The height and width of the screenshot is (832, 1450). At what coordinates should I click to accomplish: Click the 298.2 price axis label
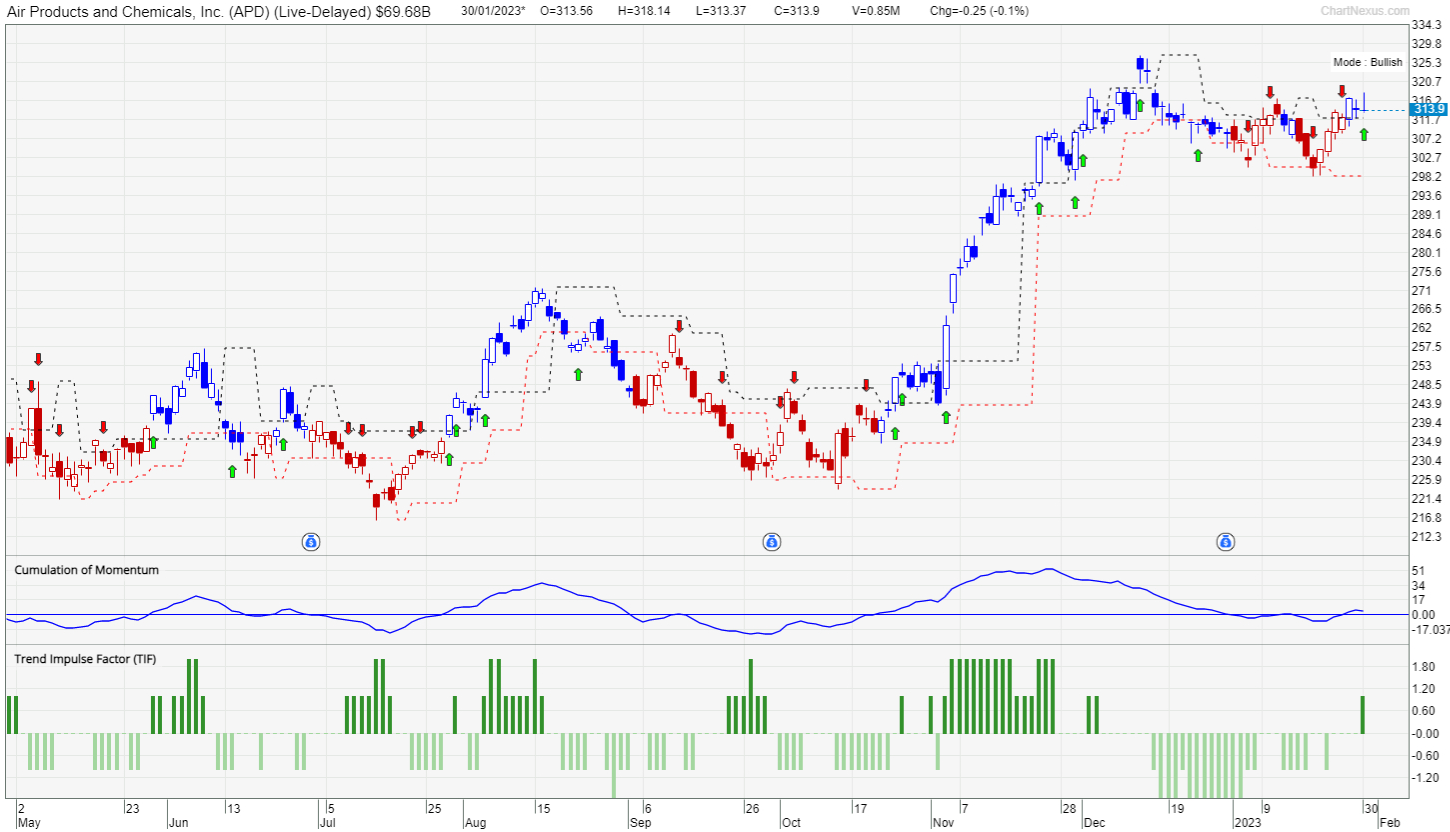click(1425, 176)
